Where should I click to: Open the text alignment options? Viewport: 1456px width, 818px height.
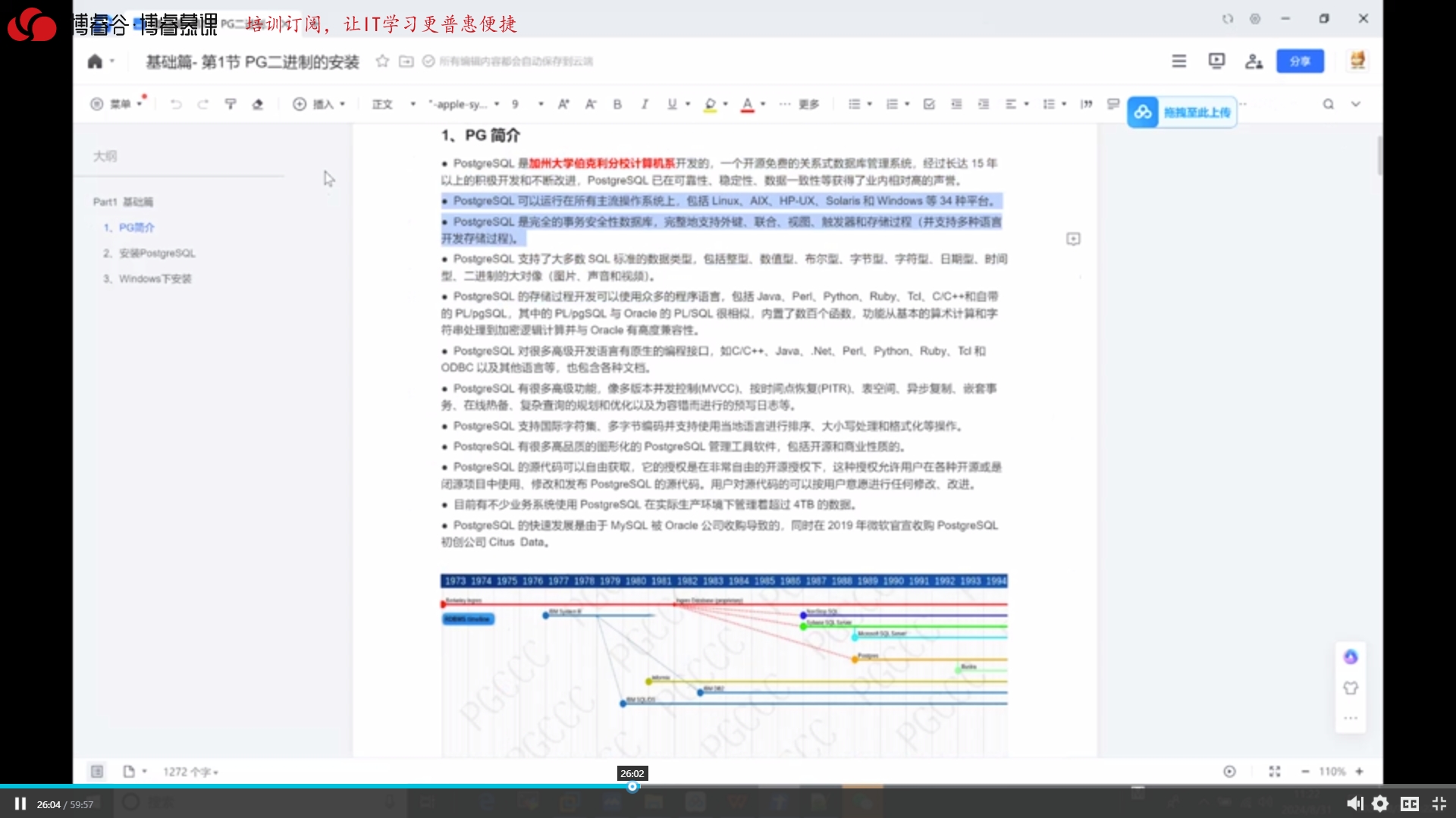1016,104
